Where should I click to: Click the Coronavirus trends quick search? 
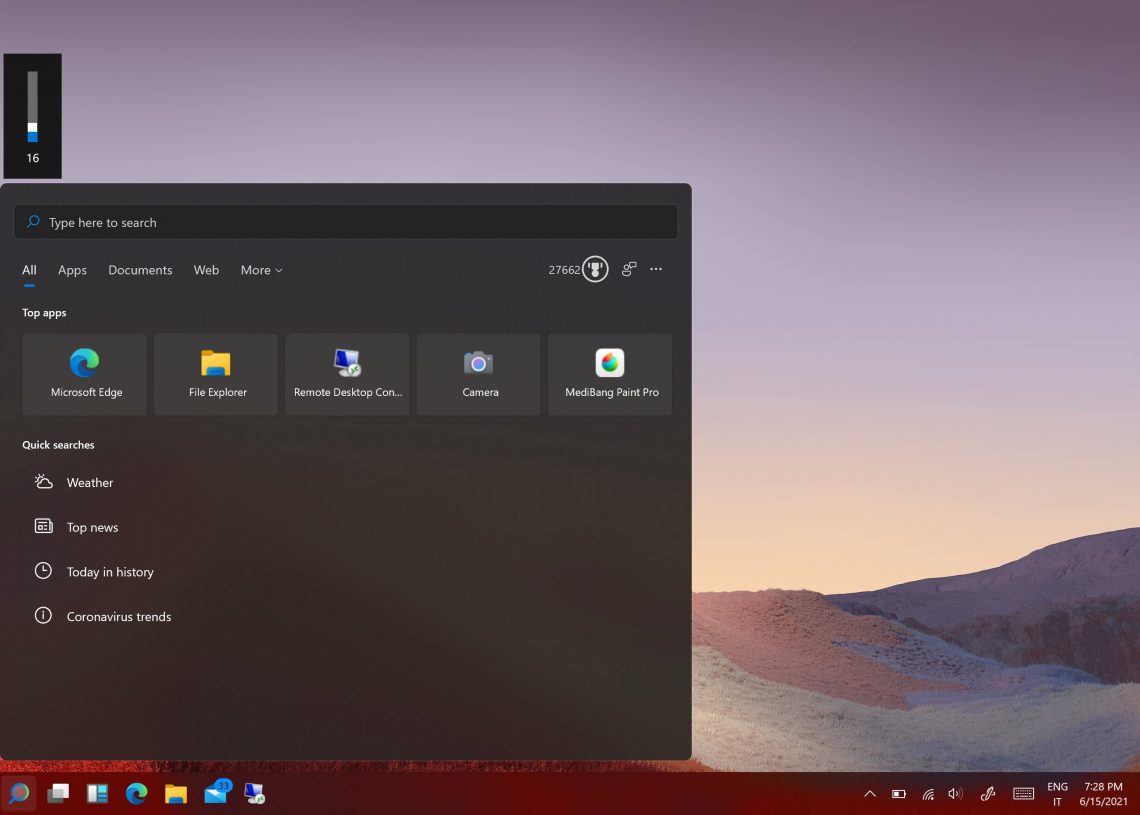[x=118, y=616]
